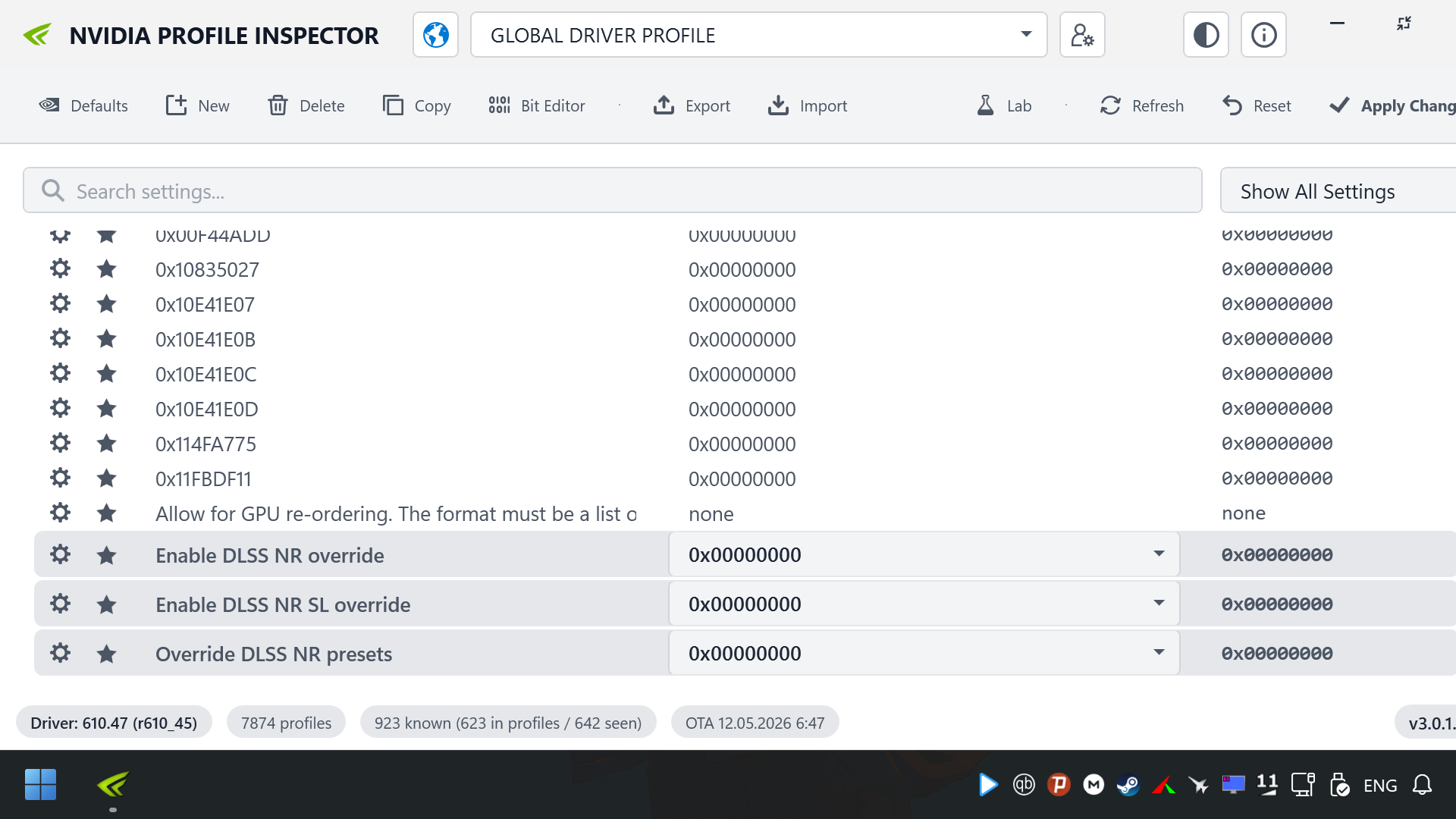Screen dimensions: 1456x819
Task: Open the user settings icon button
Action: (x=1082, y=35)
